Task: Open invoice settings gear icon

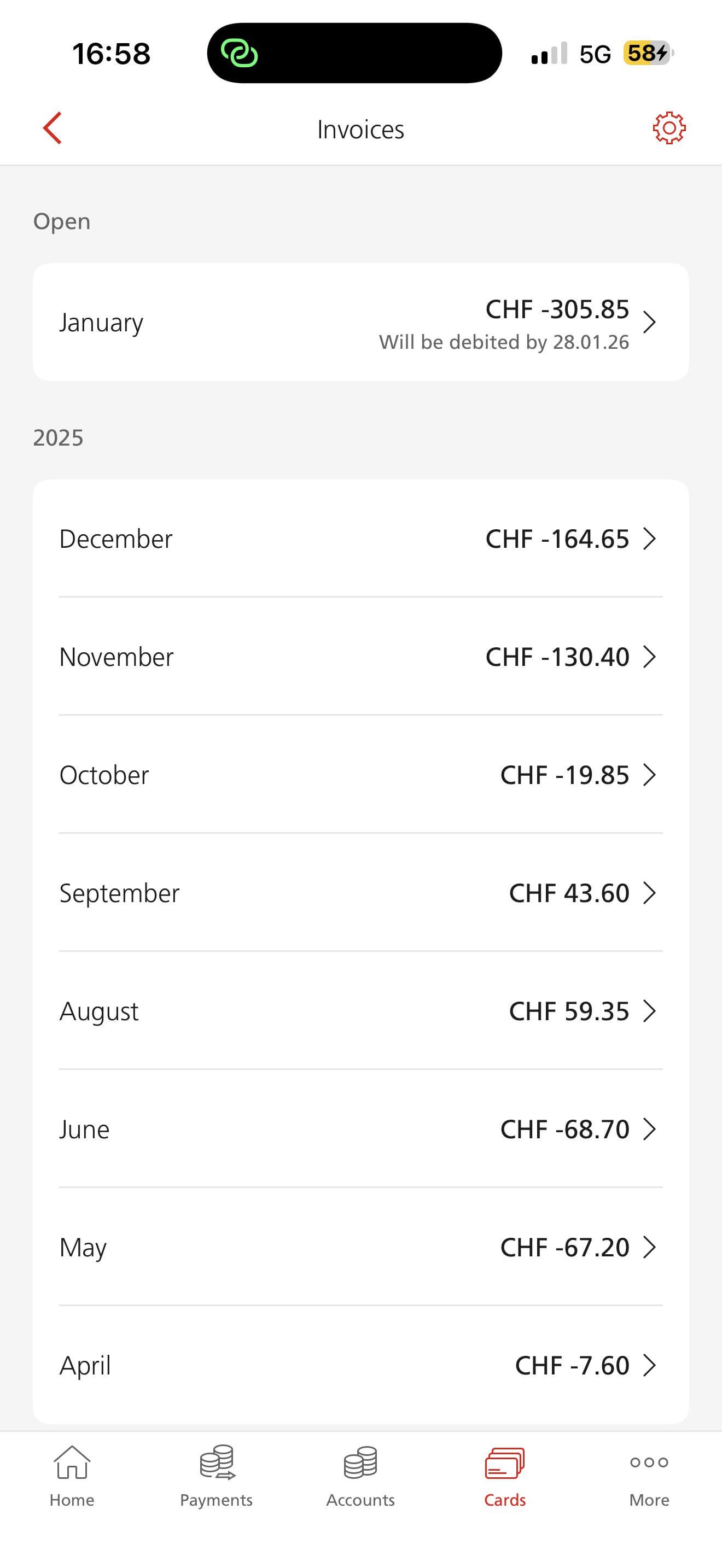Action: 668,128
